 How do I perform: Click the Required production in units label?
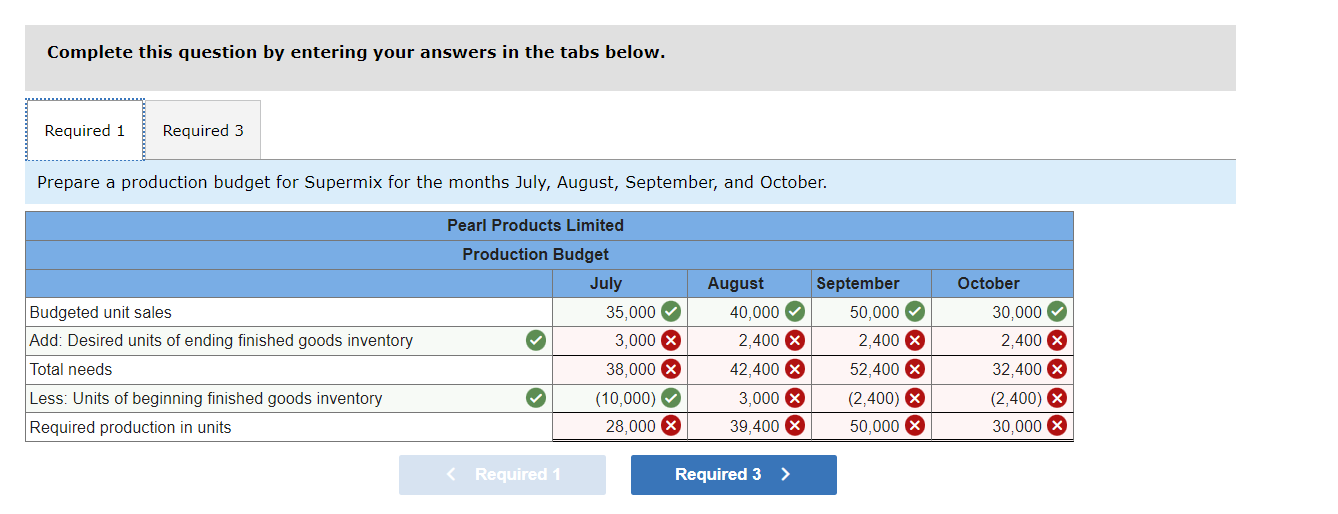130,427
